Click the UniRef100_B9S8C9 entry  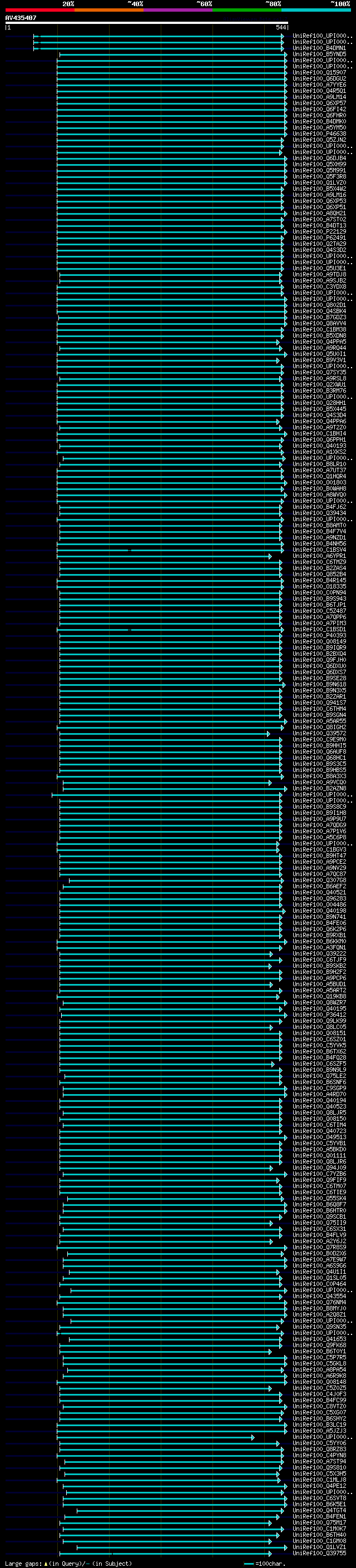(x=319, y=807)
